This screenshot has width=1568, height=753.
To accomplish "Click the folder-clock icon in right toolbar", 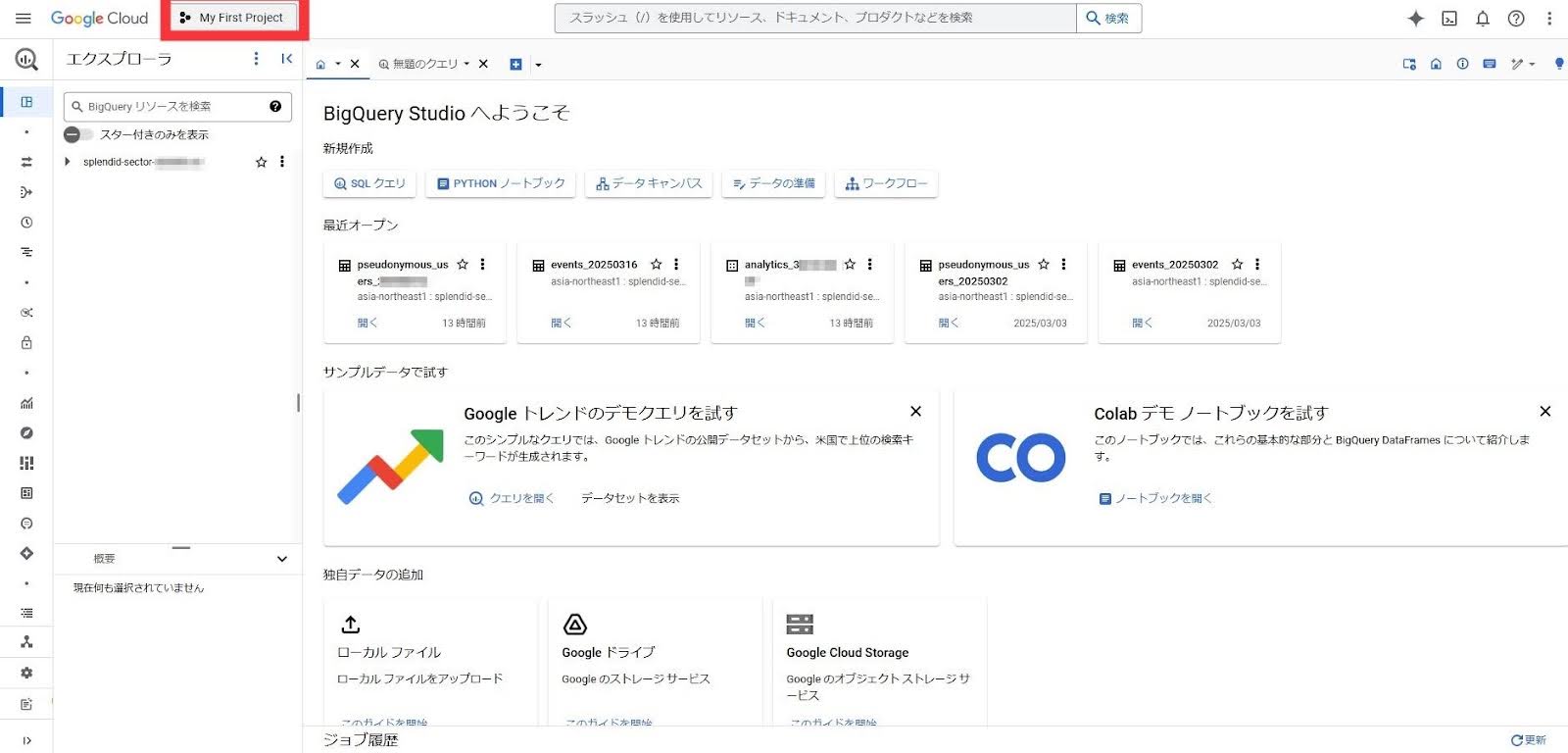I will 1409,64.
